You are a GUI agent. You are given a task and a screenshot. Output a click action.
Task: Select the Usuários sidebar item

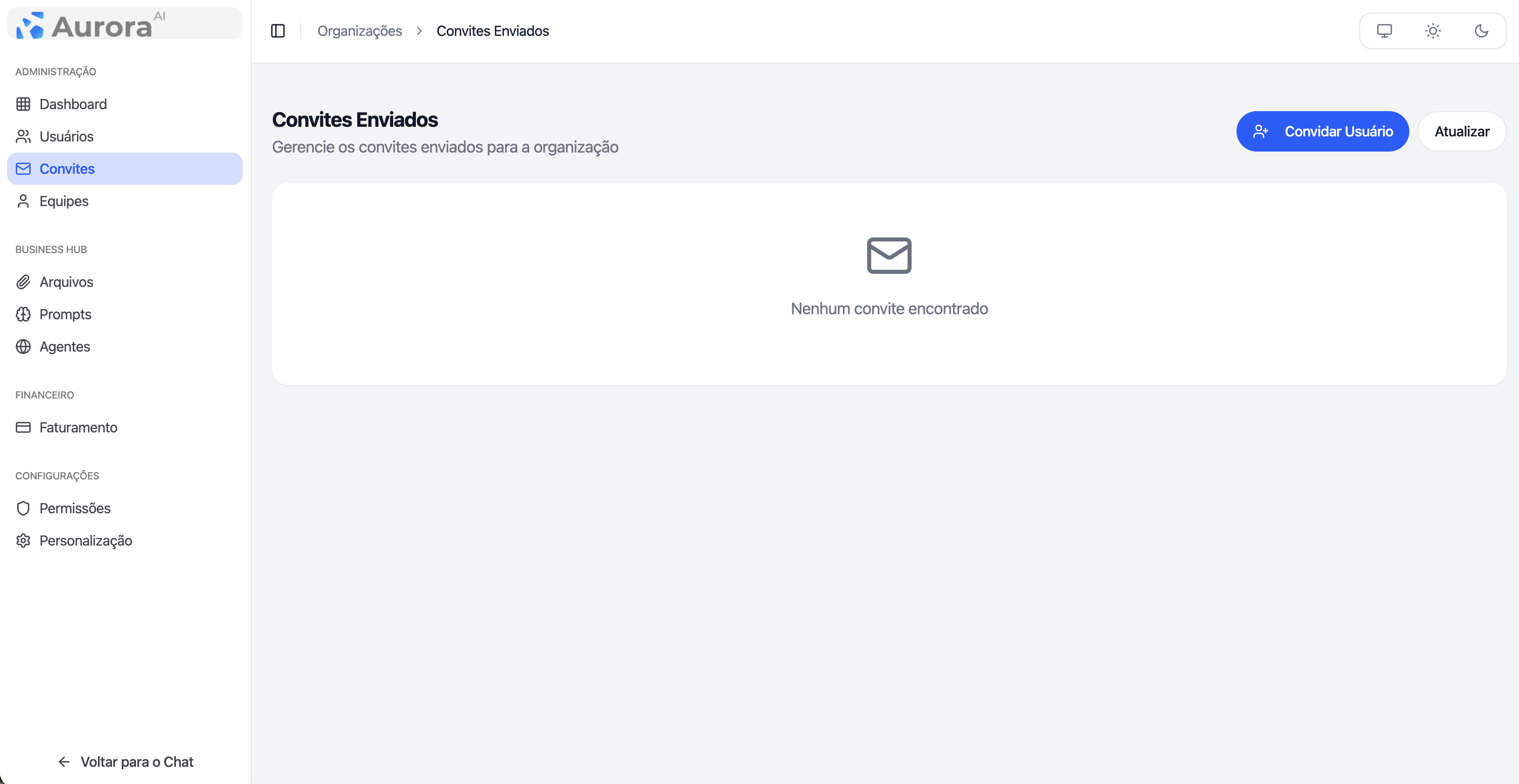pos(66,136)
